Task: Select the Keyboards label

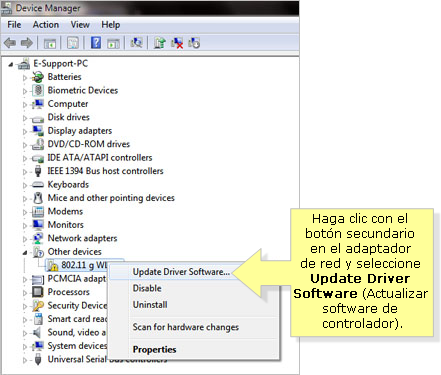Action: click(x=68, y=184)
